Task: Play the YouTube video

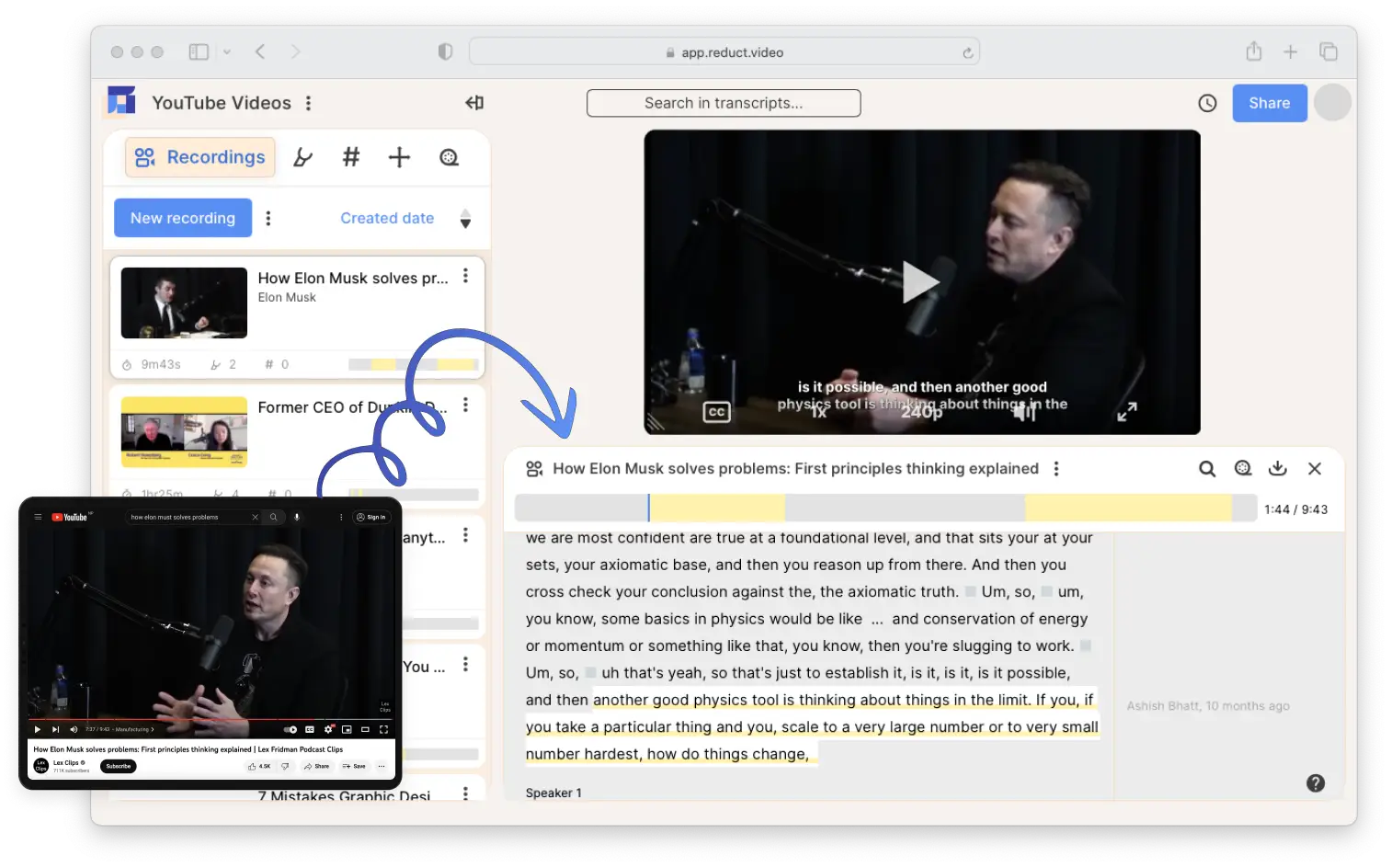Action: 38,729
